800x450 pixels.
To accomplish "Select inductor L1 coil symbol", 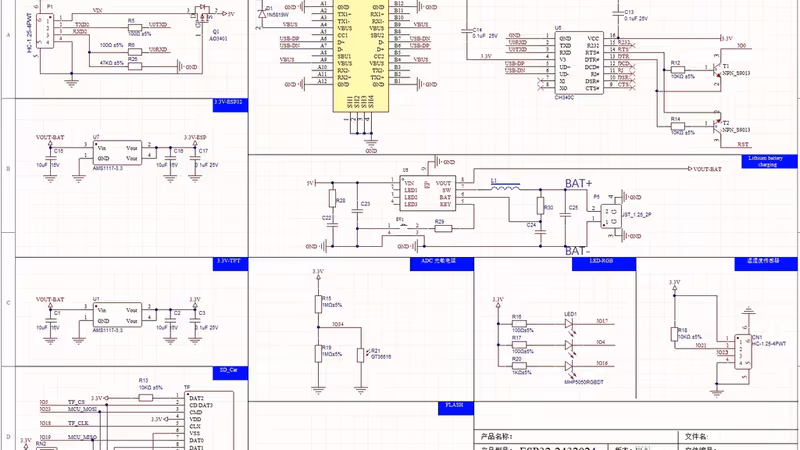I will pyautogui.click(x=505, y=187).
